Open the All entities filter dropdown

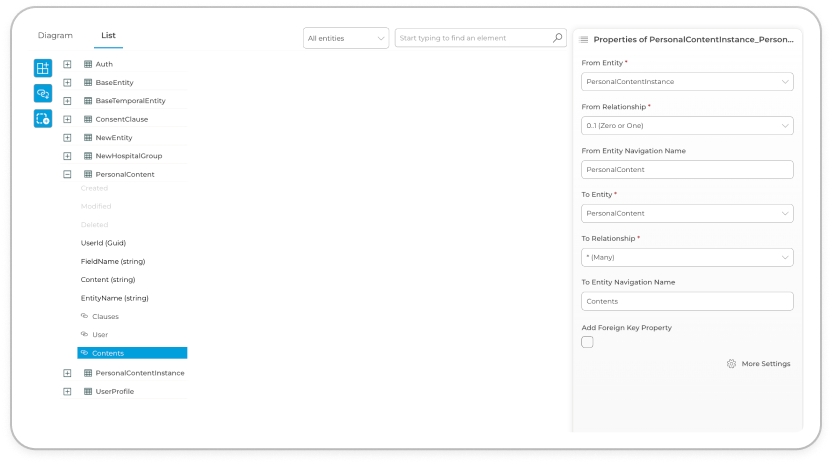[345, 38]
